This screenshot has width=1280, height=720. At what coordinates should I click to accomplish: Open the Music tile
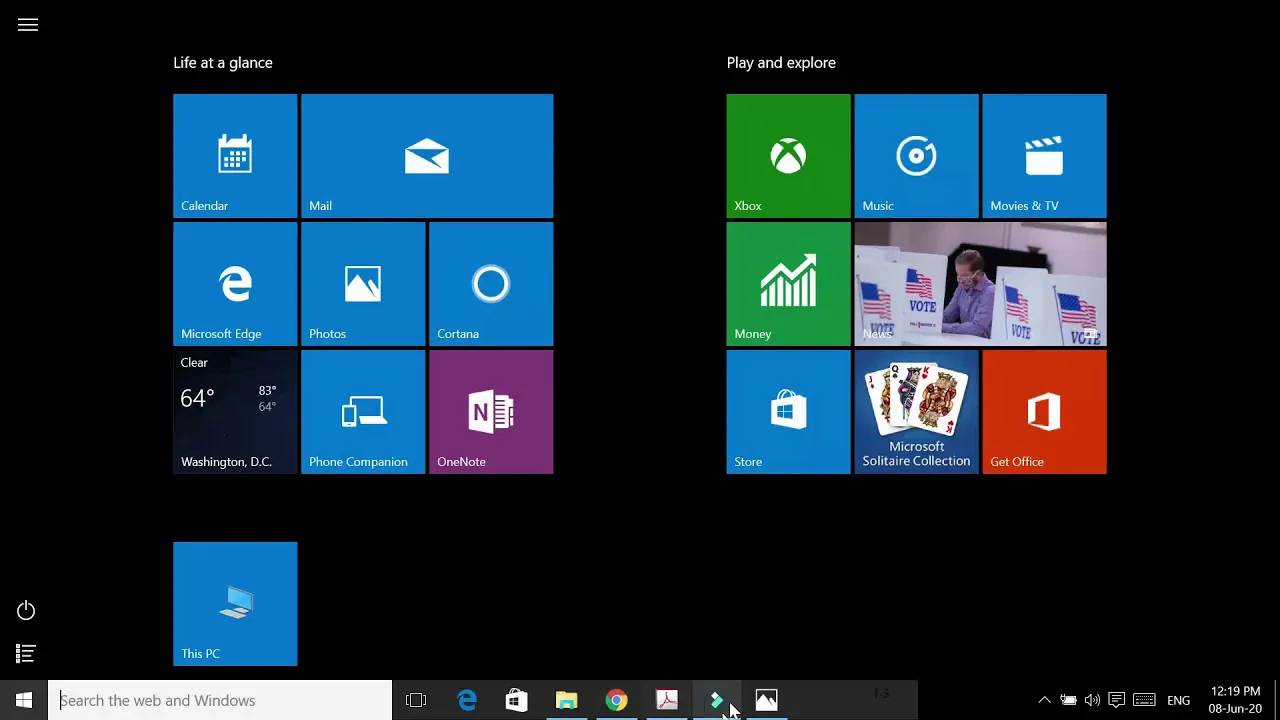tap(916, 156)
